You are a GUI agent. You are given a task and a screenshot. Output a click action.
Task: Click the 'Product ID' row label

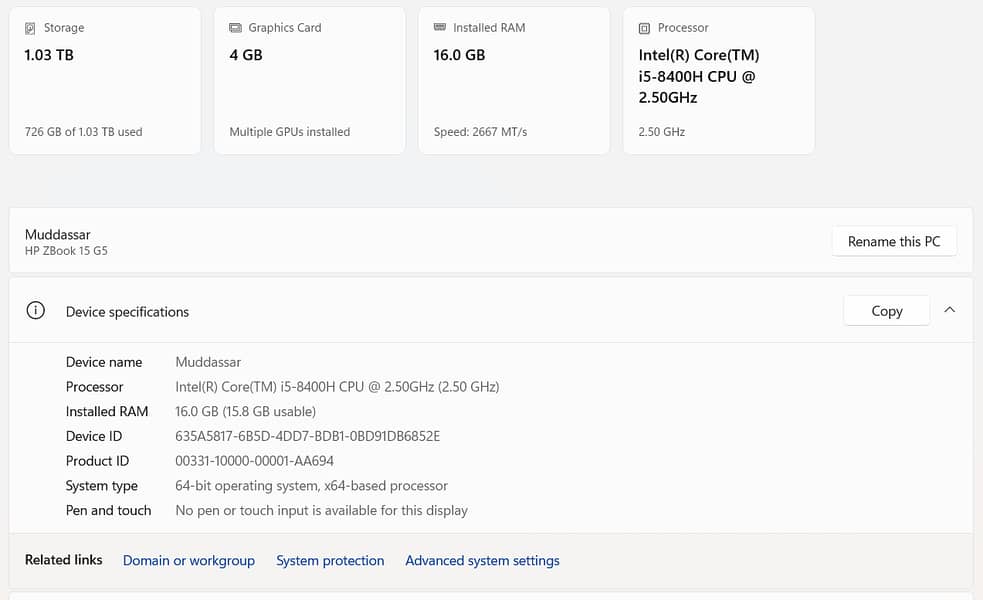97,461
